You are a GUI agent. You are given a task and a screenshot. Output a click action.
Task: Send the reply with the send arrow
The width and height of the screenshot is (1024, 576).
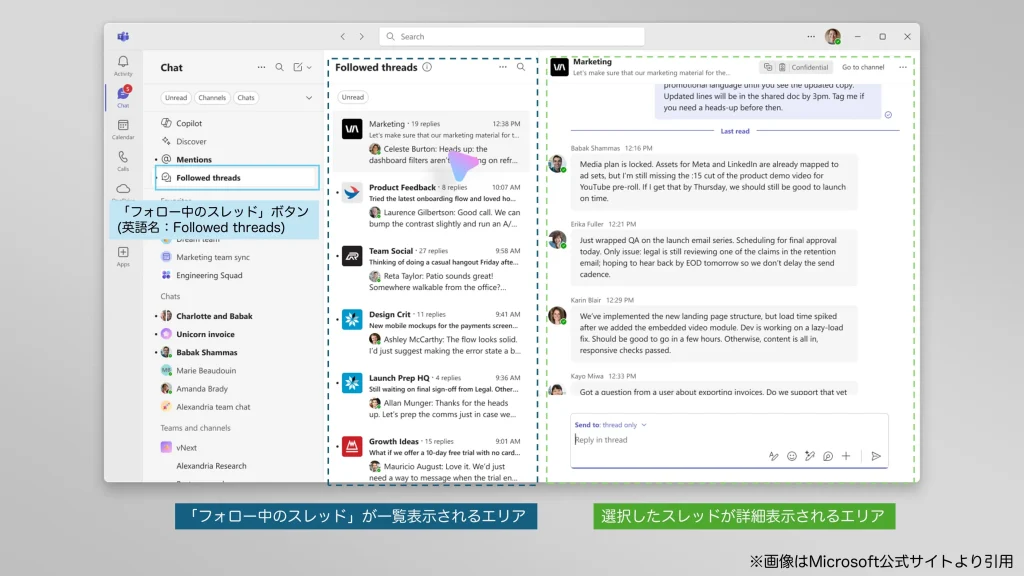[876, 456]
